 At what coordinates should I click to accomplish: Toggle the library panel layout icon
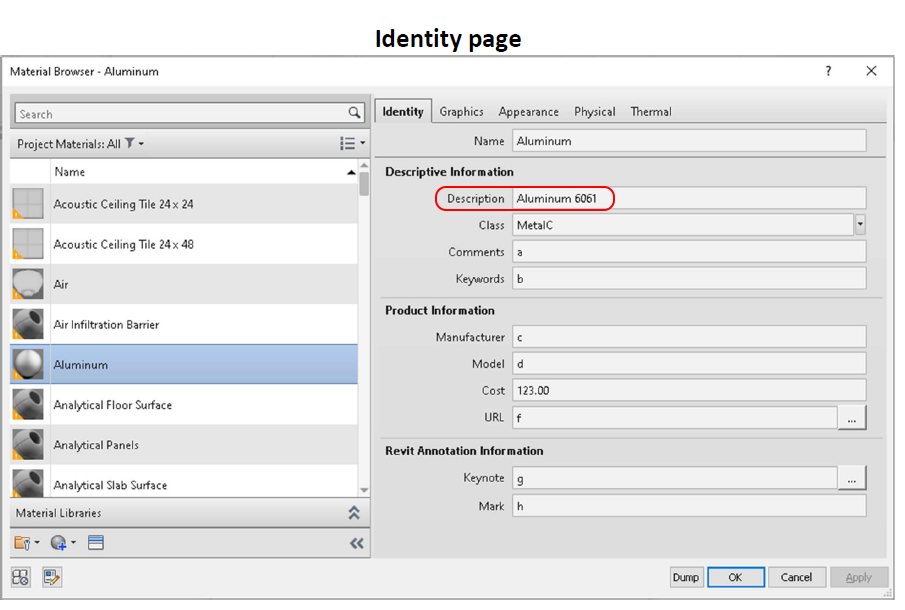96,542
